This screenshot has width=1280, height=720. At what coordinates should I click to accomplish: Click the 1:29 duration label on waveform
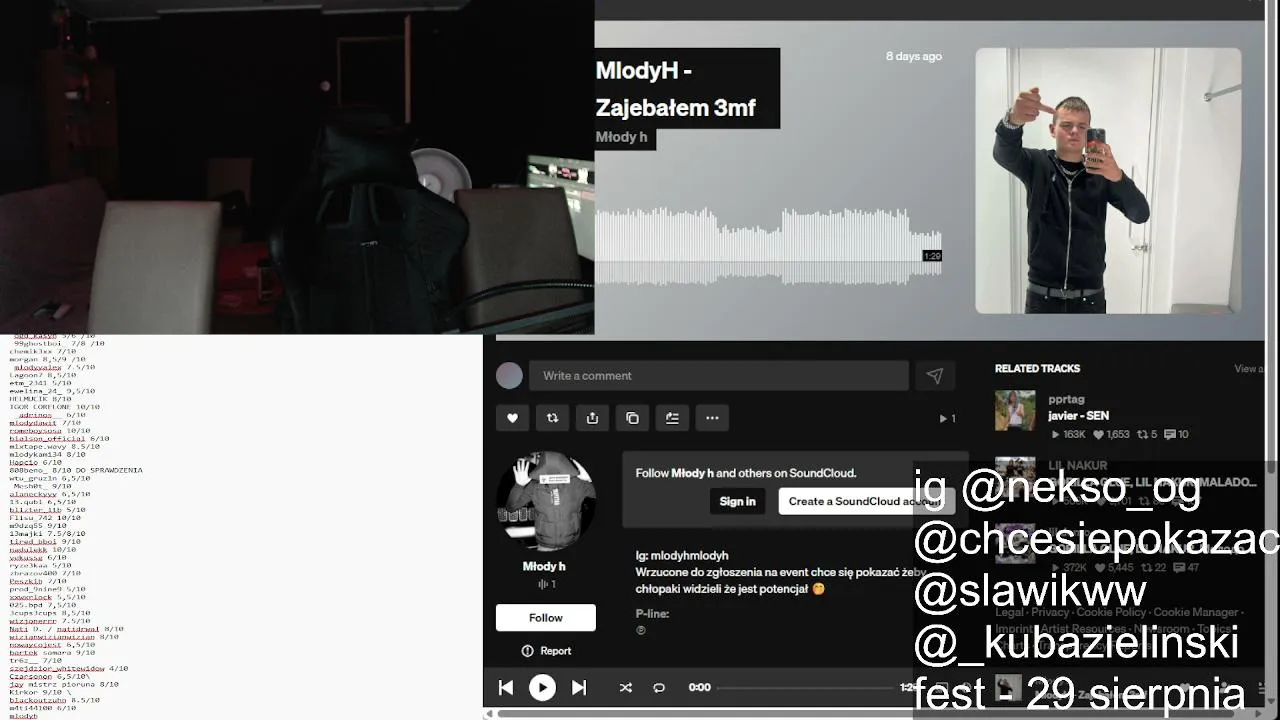coord(932,256)
